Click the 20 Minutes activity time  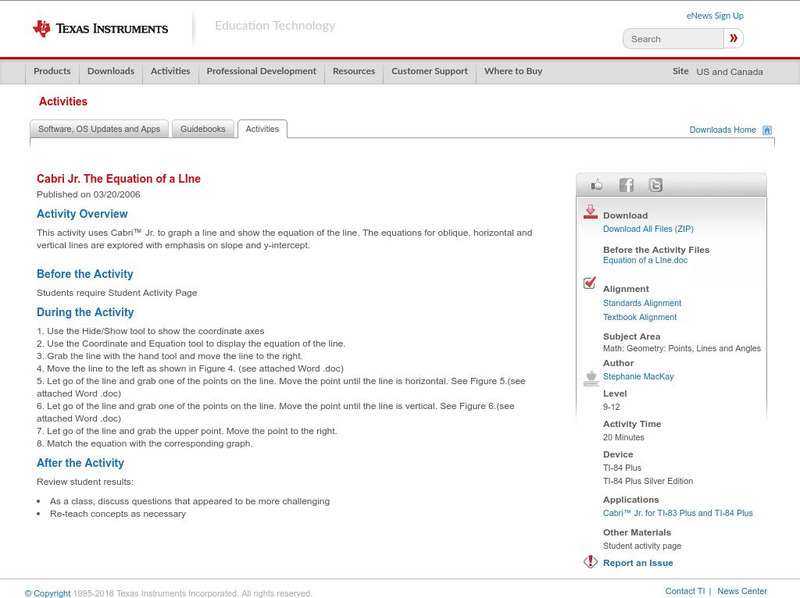(x=623, y=438)
